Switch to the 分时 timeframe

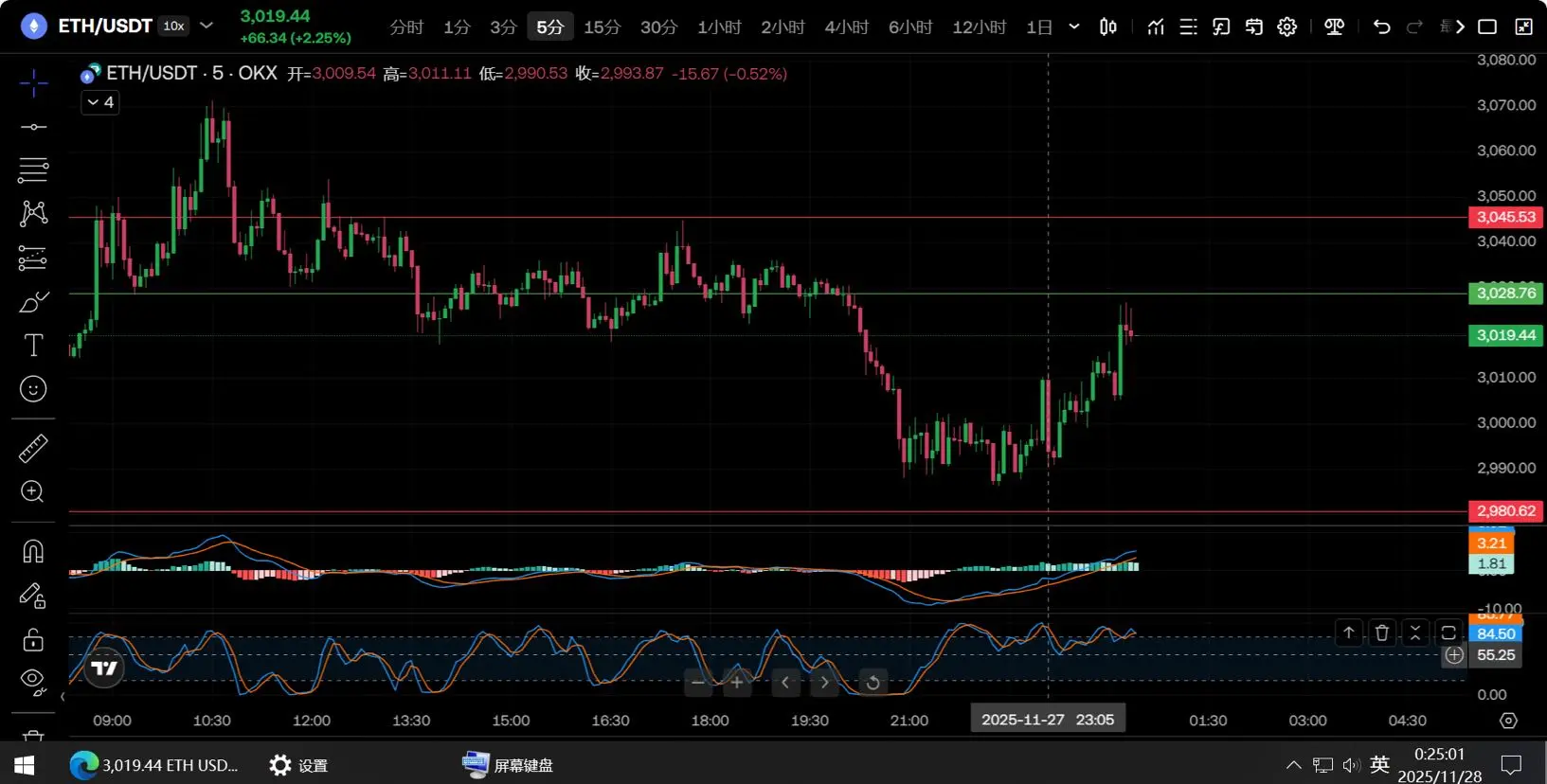pos(406,27)
